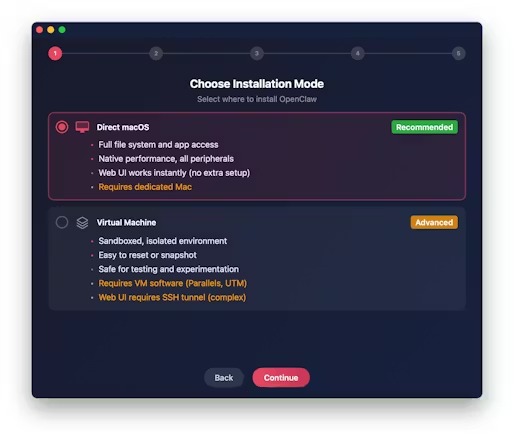The image size is (514, 440).
Task: Select the Virtual Machine radio button
Action: (62, 222)
